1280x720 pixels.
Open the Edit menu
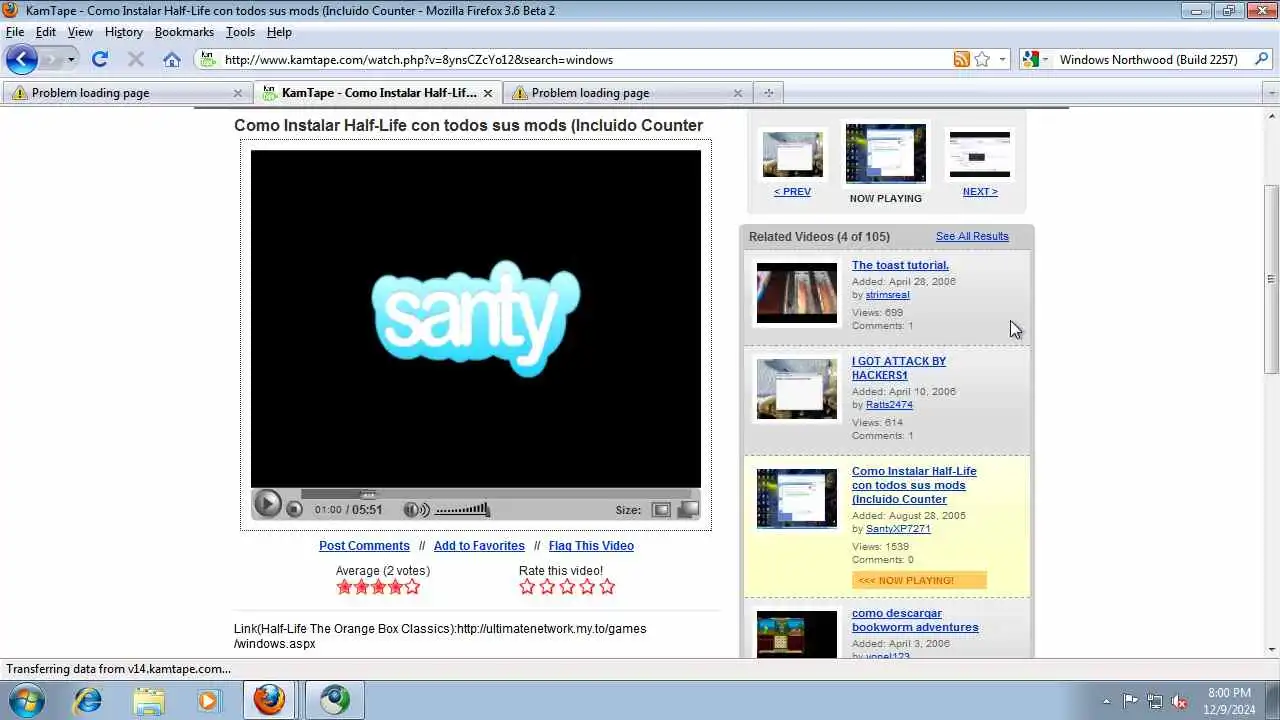pyautogui.click(x=46, y=32)
